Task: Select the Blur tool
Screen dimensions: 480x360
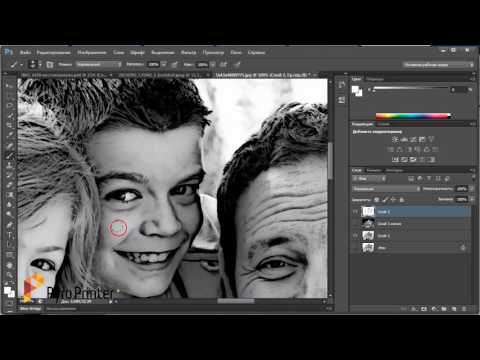Action: pyautogui.click(x=9, y=205)
